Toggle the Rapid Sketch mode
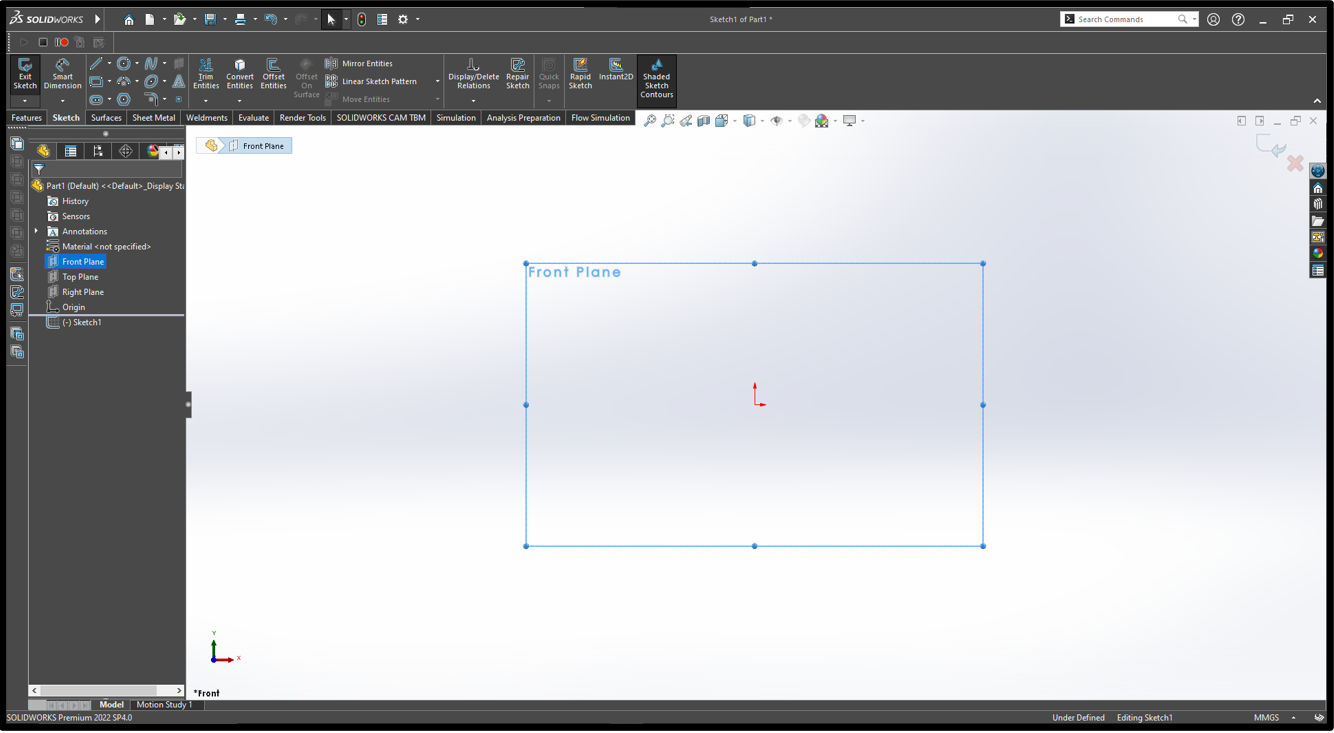Viewport: 1334px width, 733px height. (x=580, y=73)
